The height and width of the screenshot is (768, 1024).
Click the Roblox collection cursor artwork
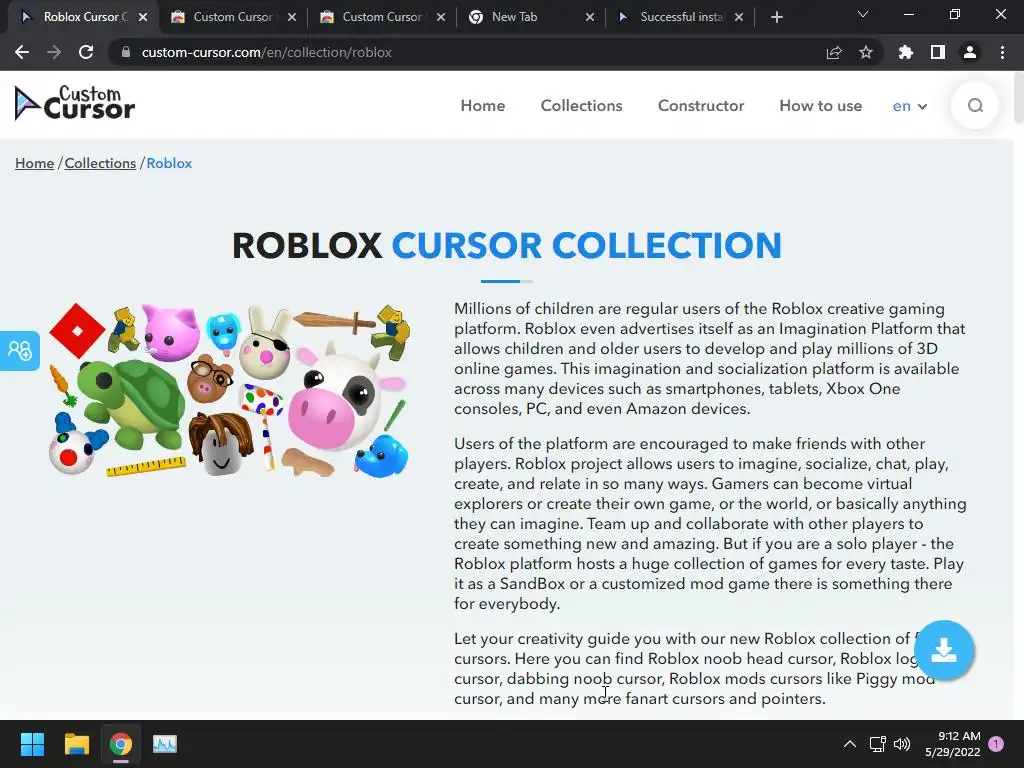click(x=229, y=391)
